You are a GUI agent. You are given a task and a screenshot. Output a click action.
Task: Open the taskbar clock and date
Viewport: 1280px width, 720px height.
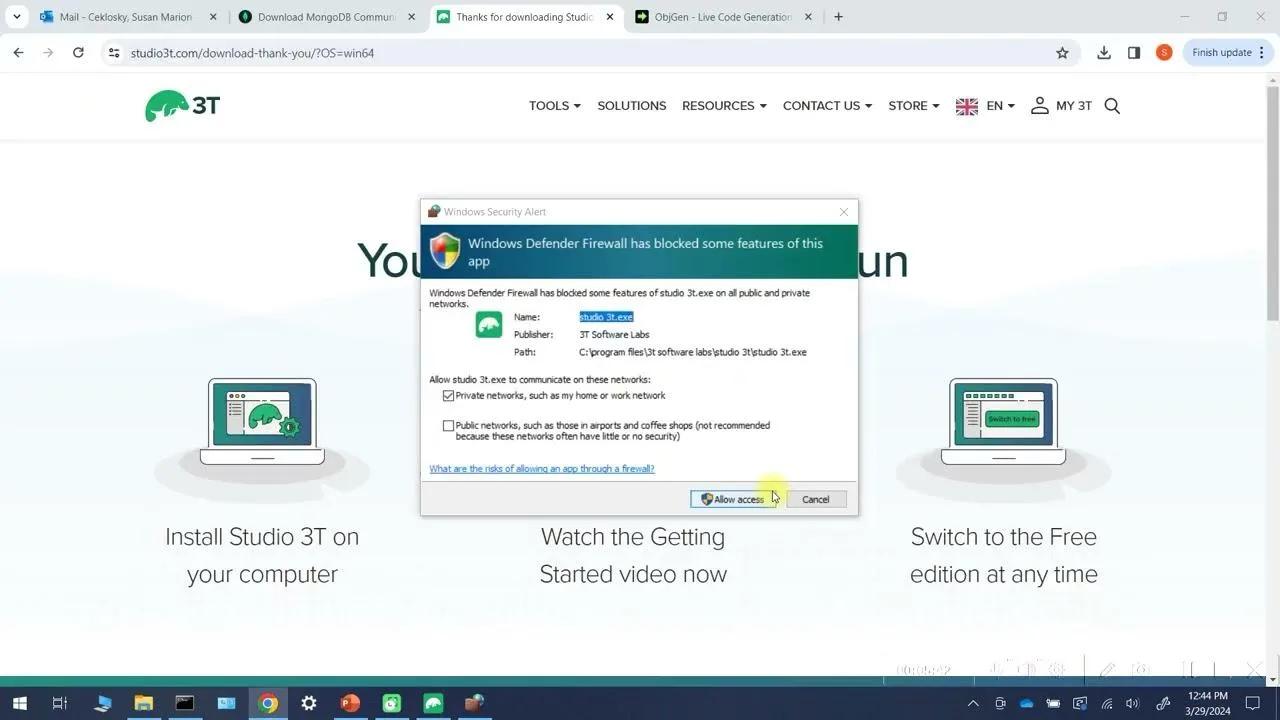click(1207, 703)
